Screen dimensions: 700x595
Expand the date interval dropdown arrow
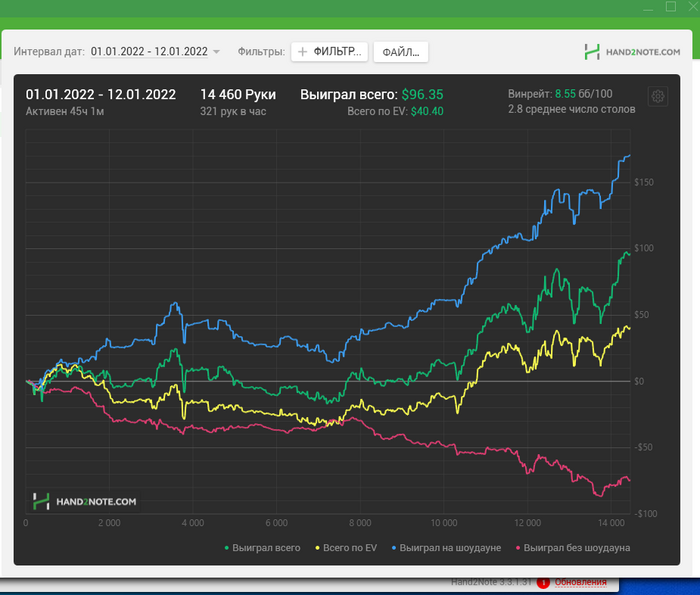[x=217, y=52]
